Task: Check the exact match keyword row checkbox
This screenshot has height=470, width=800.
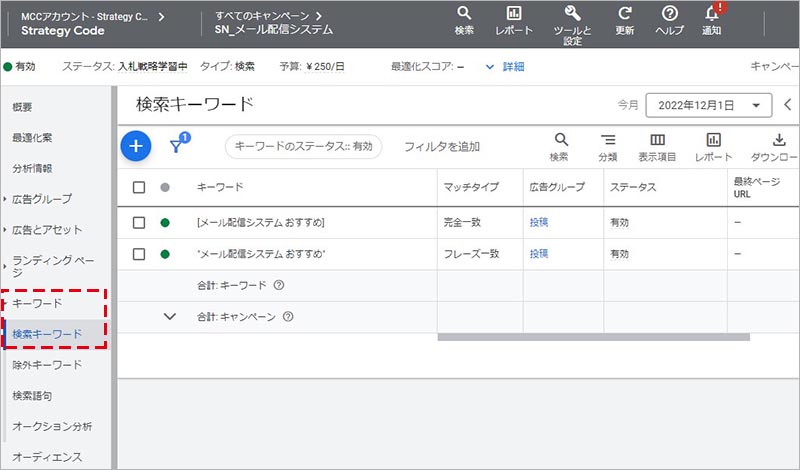Action: click(139, 222)
